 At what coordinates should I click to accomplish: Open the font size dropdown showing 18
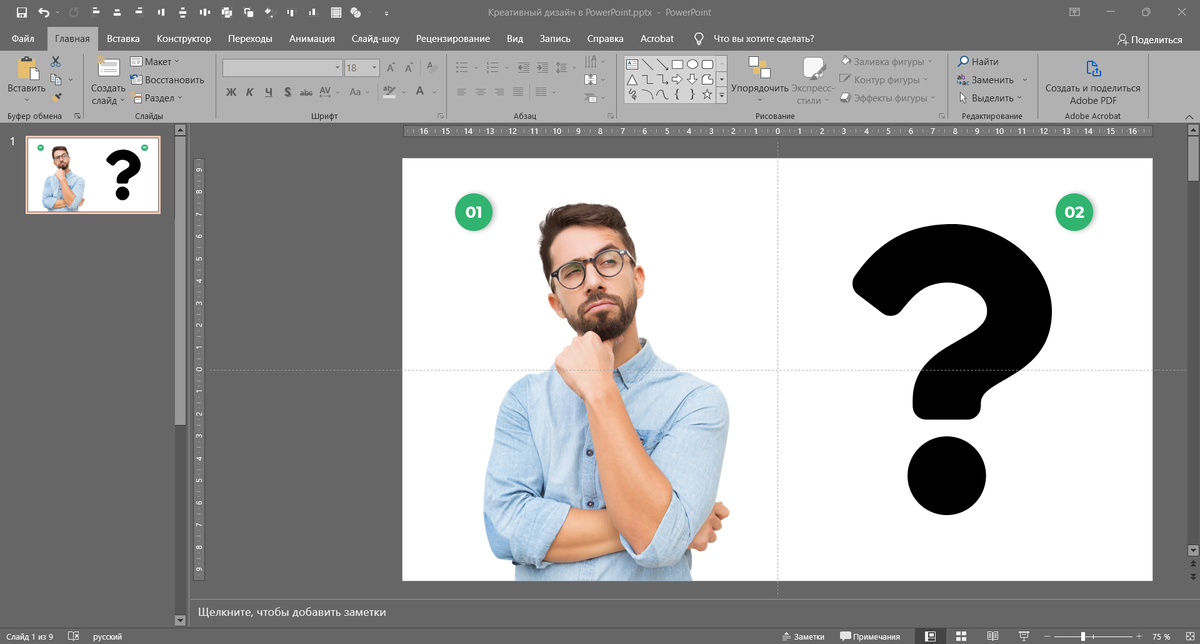375,68
